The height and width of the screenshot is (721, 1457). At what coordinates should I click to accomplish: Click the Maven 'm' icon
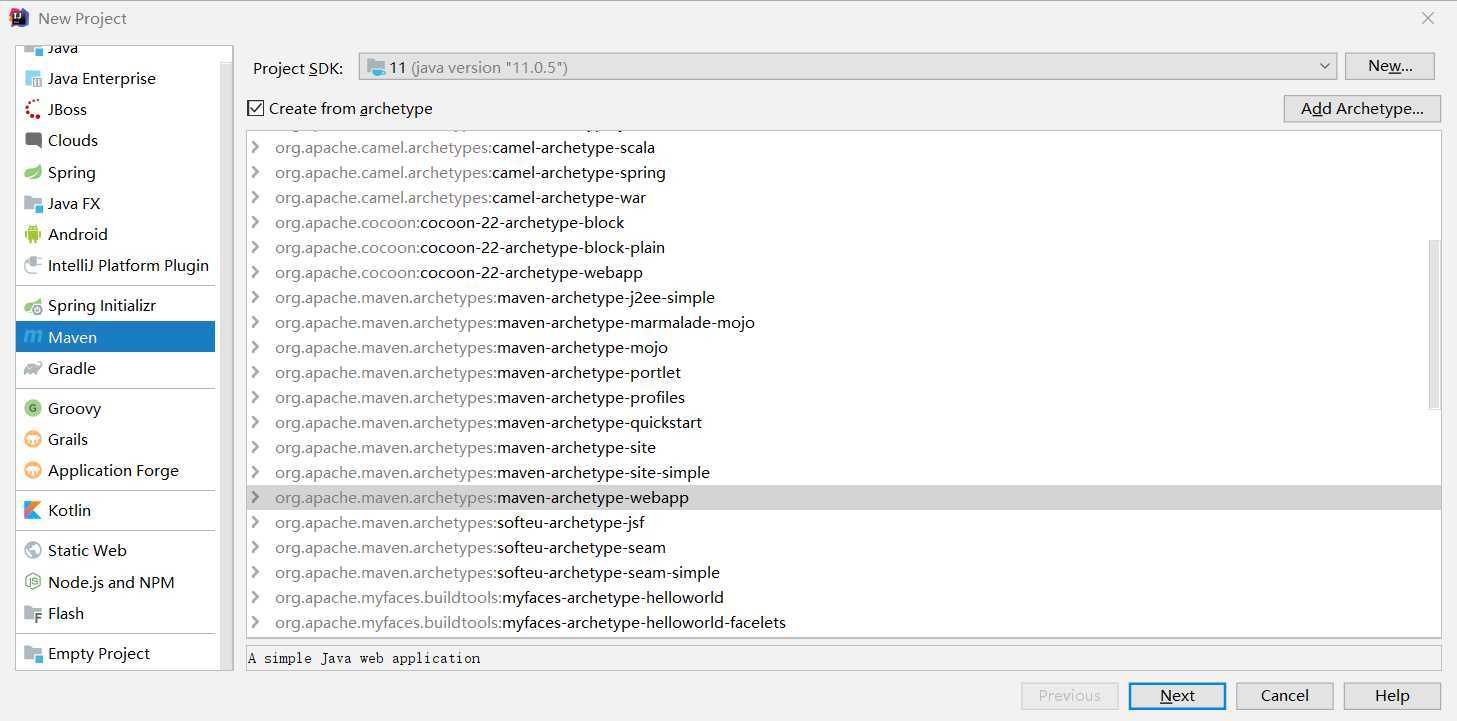(33, 338)
